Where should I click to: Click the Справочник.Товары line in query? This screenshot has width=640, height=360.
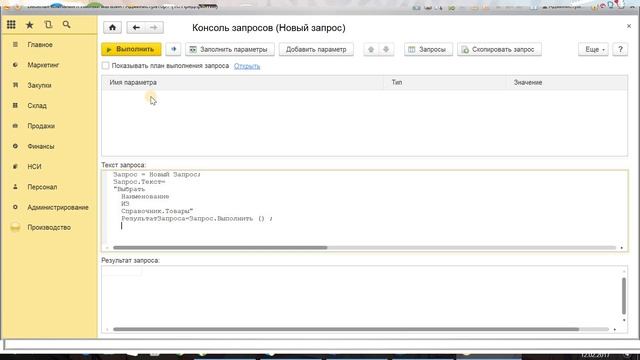click(157, 211)
